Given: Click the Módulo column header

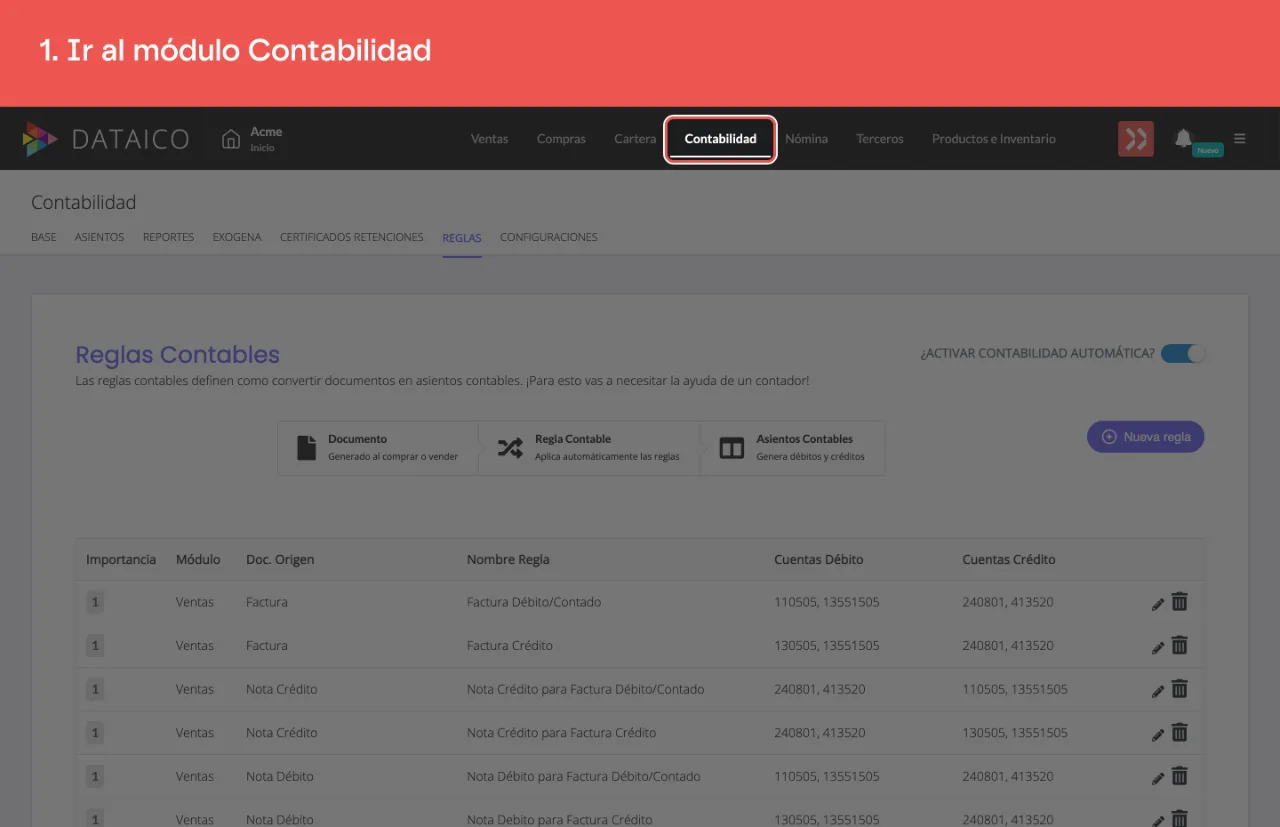Looking at the screenshot, I should (x=198, y=560).
